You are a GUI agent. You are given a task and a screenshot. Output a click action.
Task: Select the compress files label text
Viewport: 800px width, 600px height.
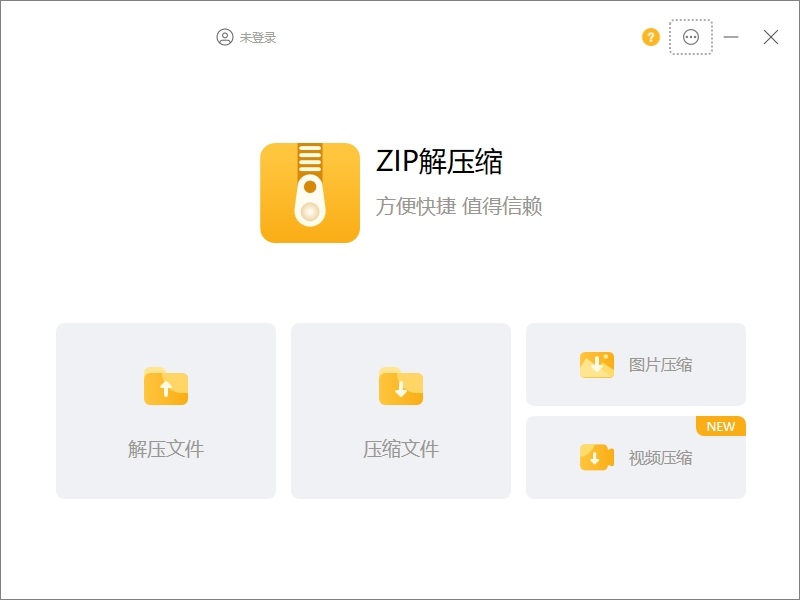coord(399,449)
